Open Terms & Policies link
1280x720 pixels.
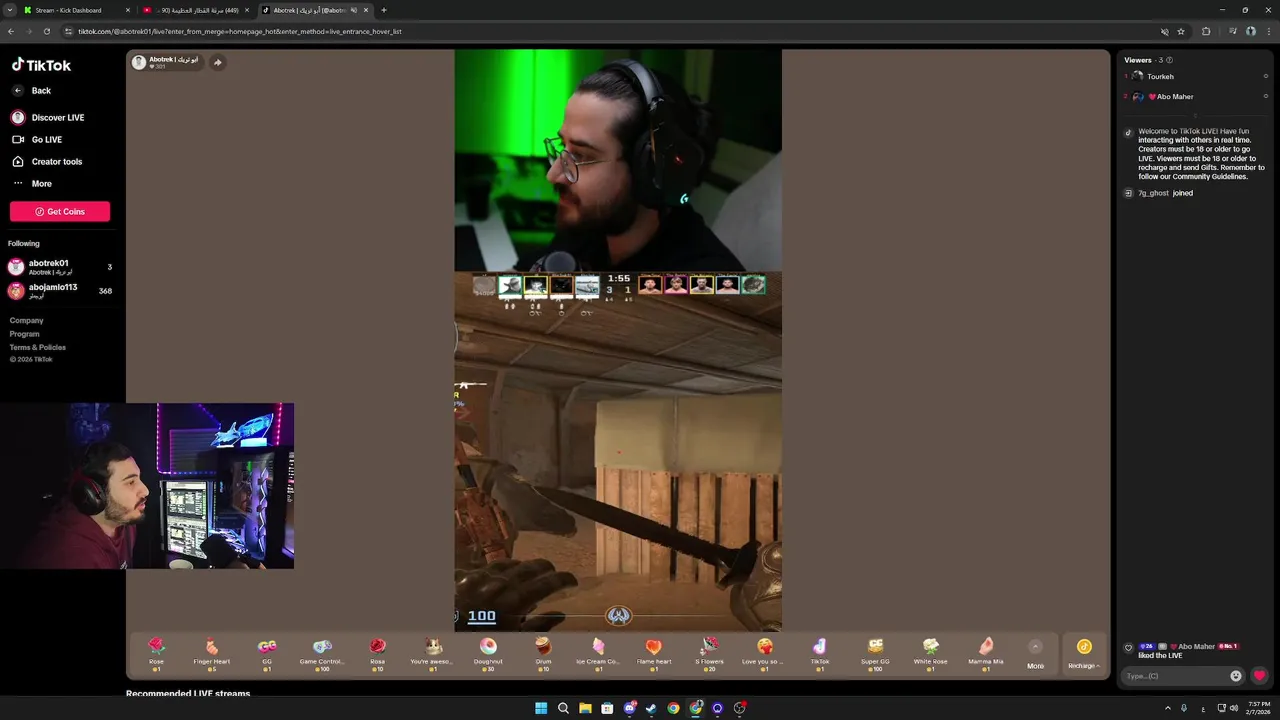pos(38,347)
